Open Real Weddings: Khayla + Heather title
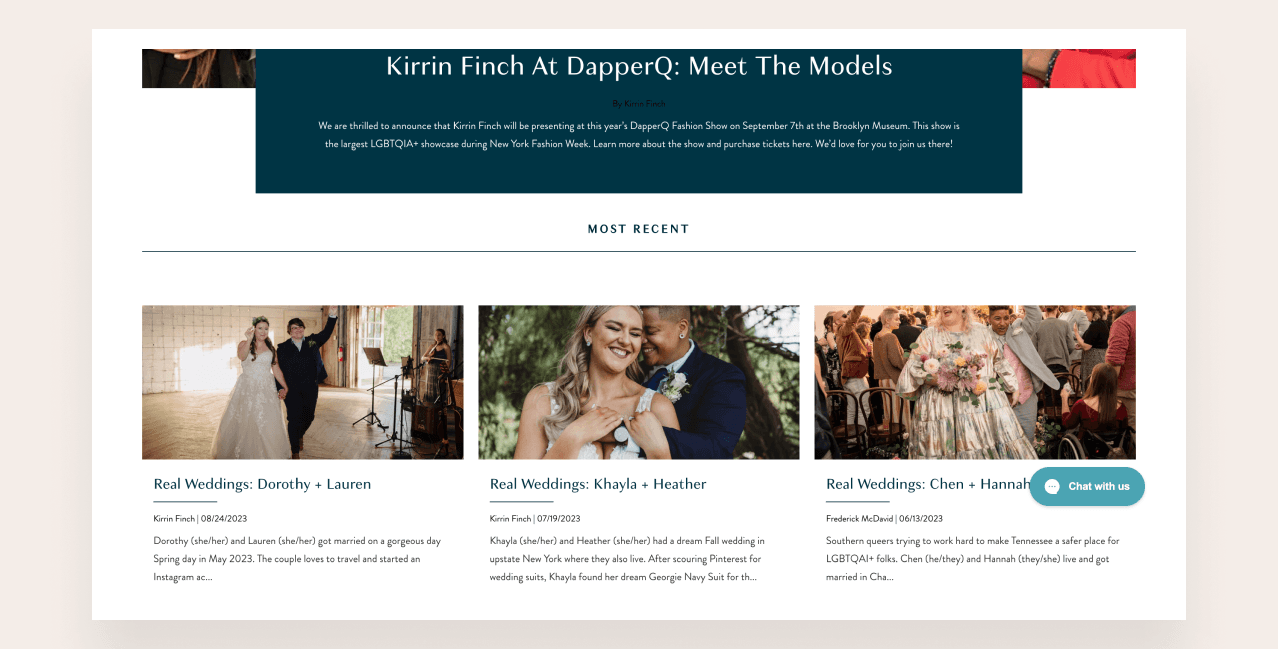Viewport: 1278px width, 649px height. pos(598,484)
